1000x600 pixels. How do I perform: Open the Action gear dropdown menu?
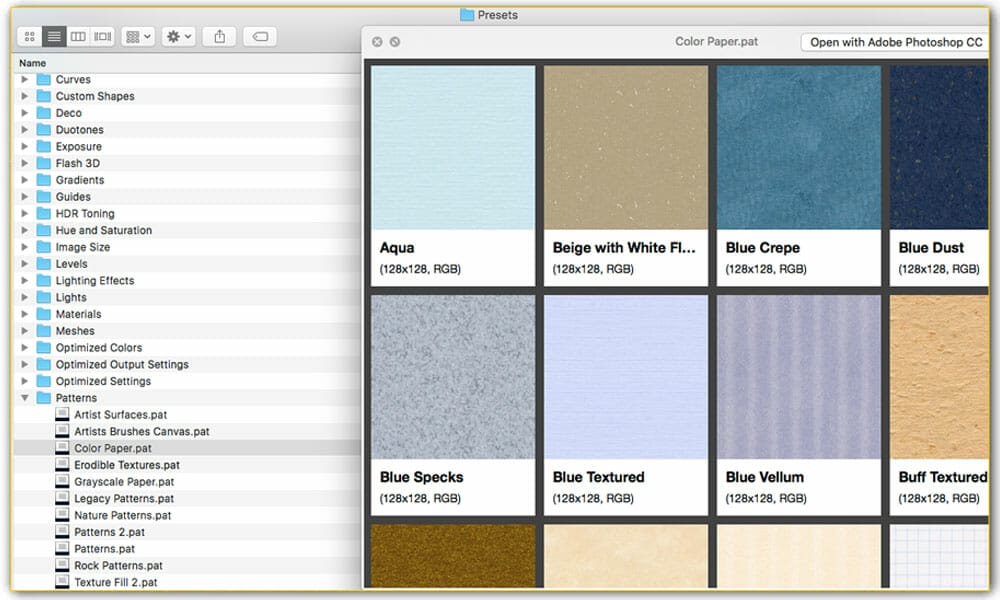[179, 36]
